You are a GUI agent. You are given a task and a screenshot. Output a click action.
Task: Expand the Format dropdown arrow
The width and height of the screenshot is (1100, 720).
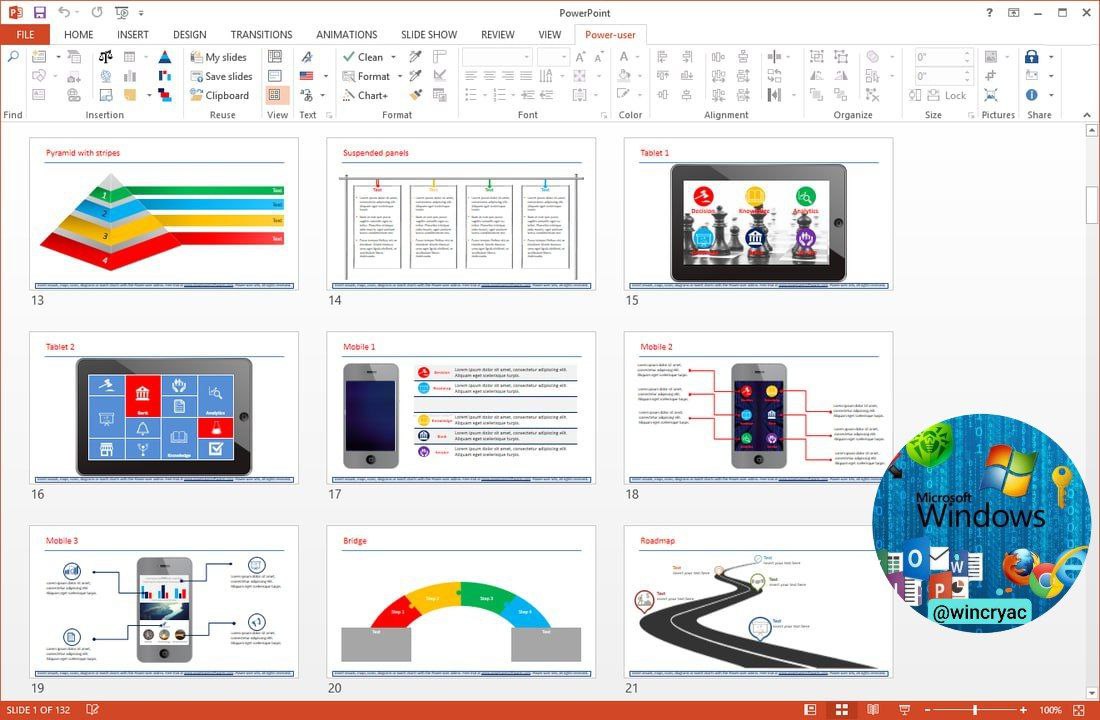pyautogui.click(x=400, y=76)
